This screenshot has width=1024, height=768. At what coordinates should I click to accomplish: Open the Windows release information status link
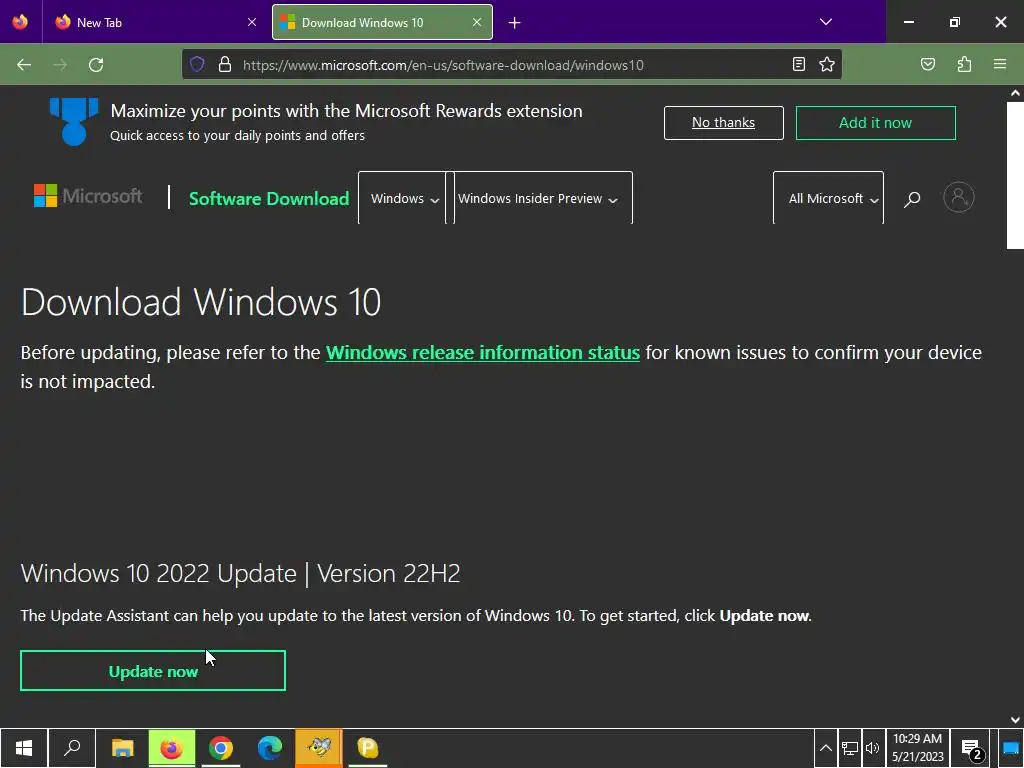coord(483,353)
